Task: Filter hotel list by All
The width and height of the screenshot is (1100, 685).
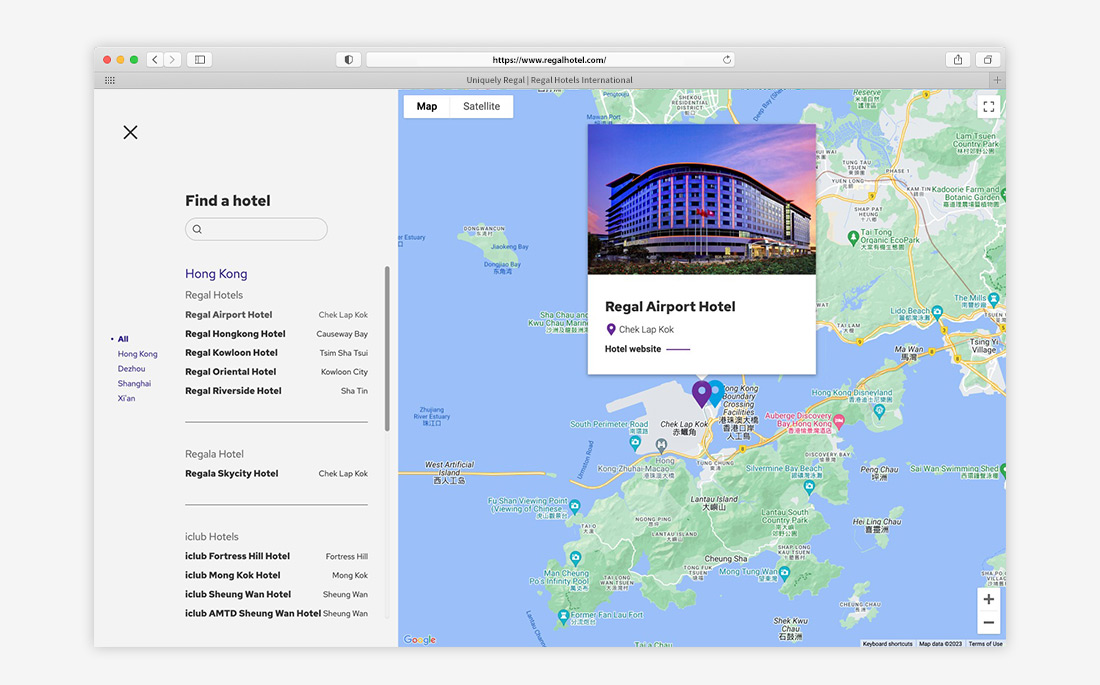Action: pos(123,339)
